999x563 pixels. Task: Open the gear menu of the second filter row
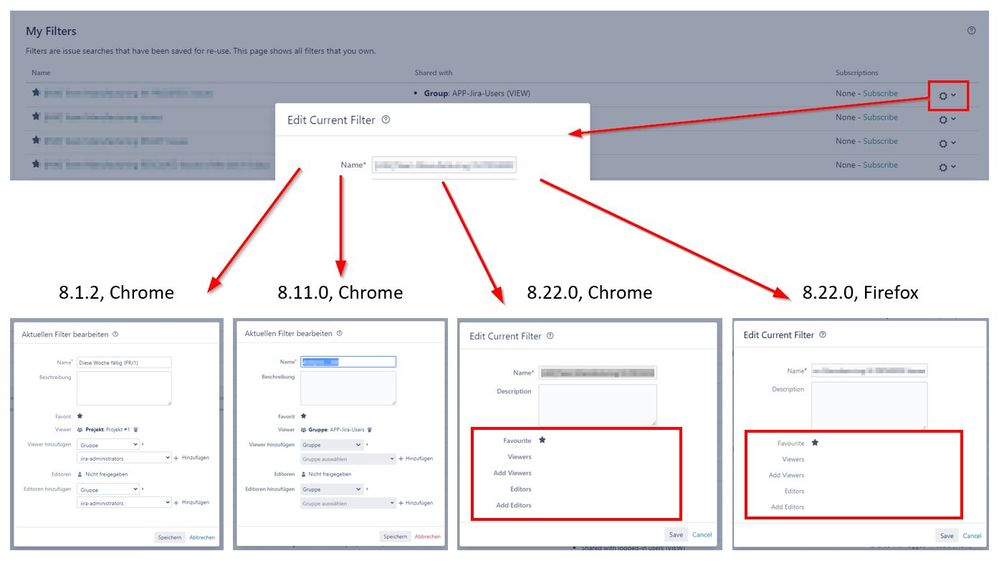tap(947, 119)
